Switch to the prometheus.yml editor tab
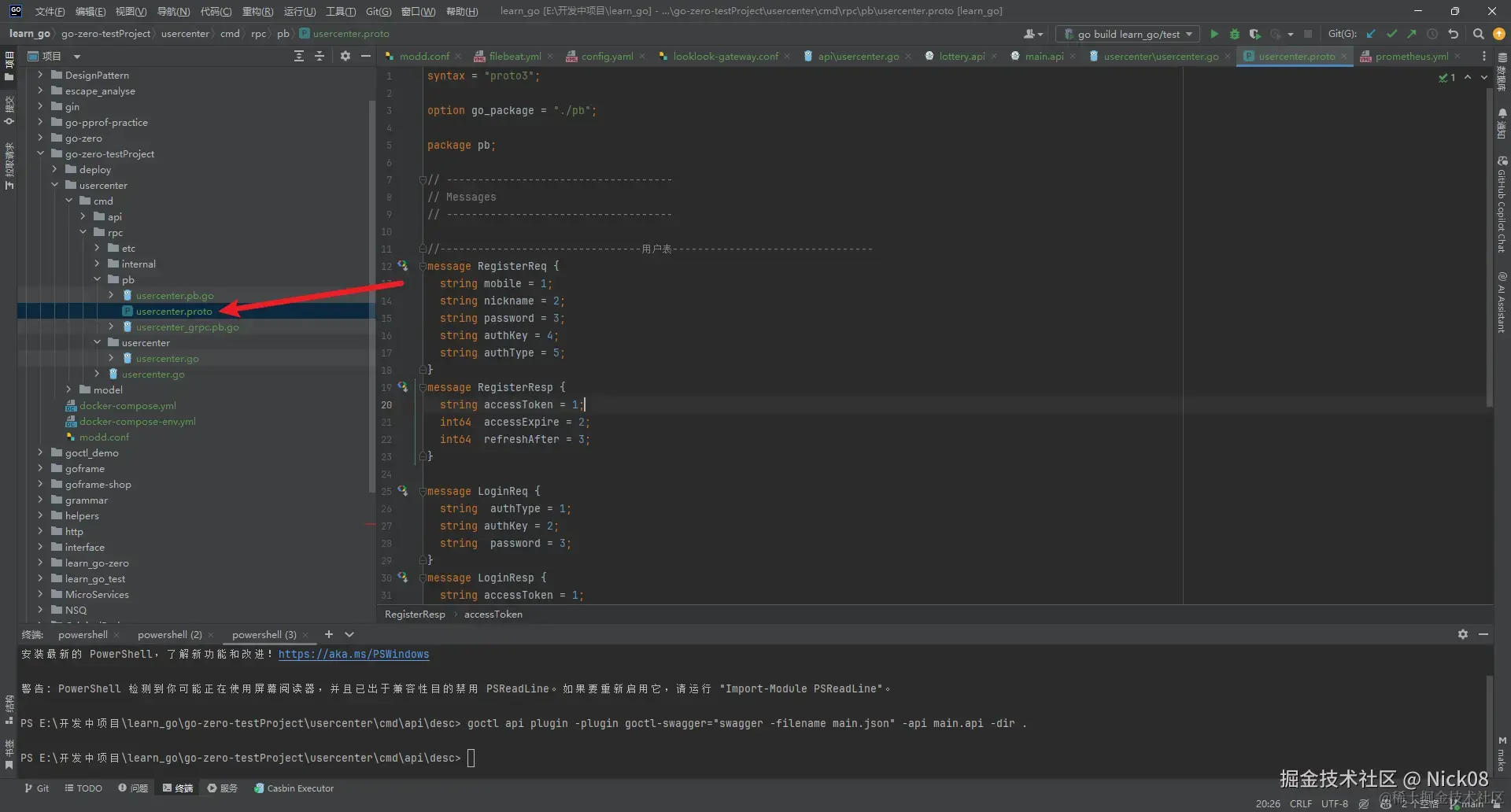Screen dimensions: 1511x812 point(1411,56)
